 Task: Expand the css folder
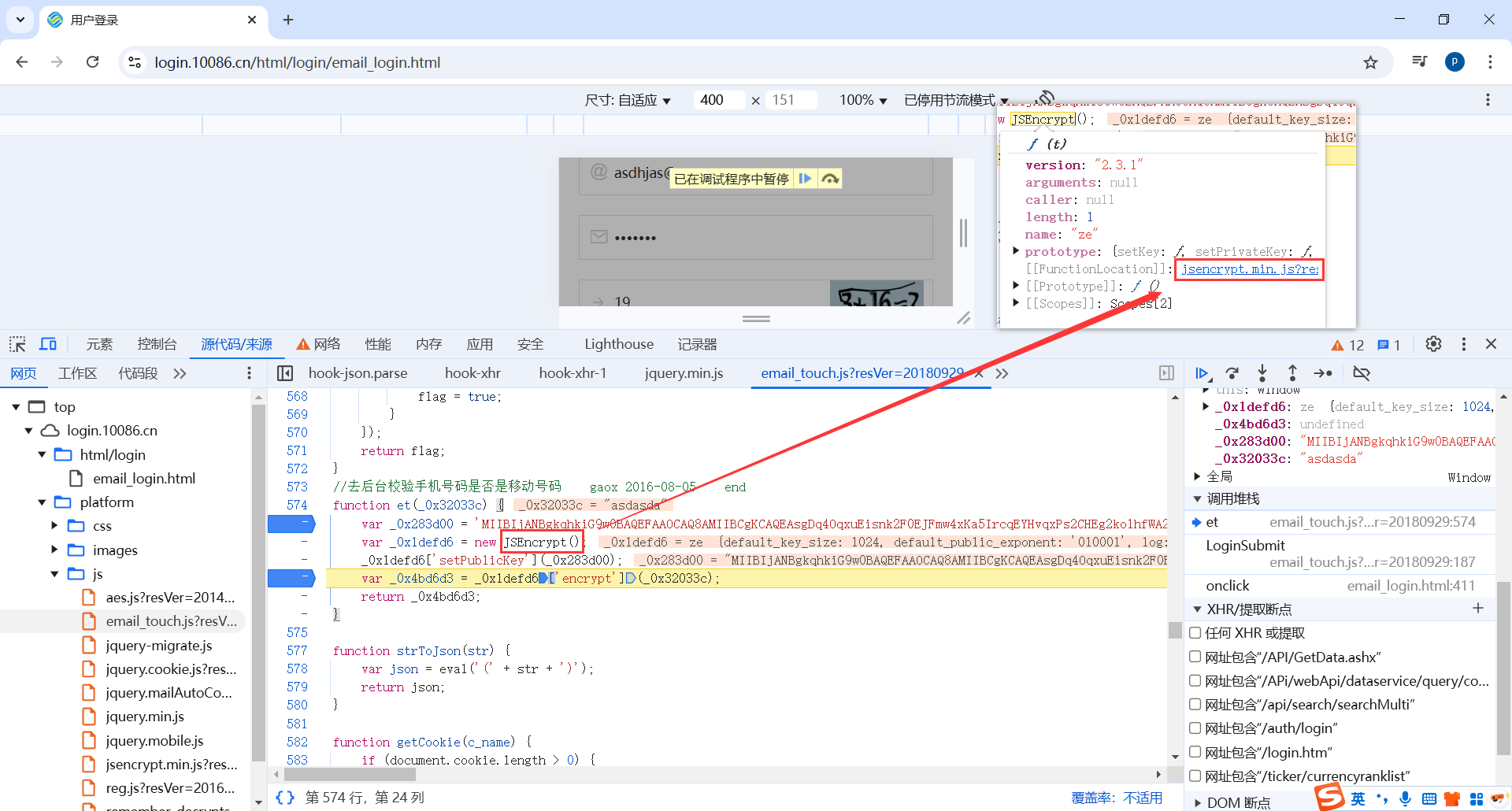(54, 526)
